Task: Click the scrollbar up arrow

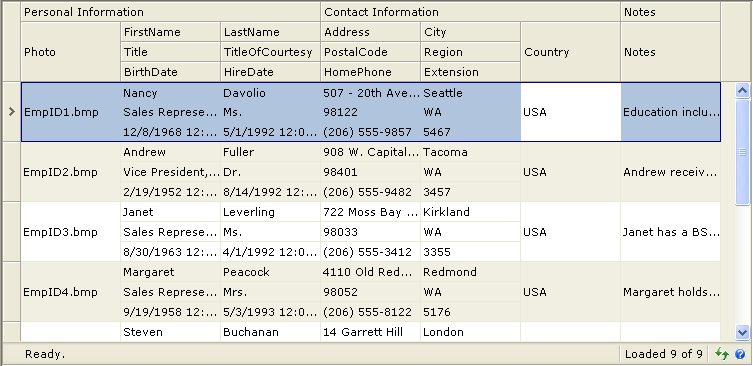Action: point(742,91)
